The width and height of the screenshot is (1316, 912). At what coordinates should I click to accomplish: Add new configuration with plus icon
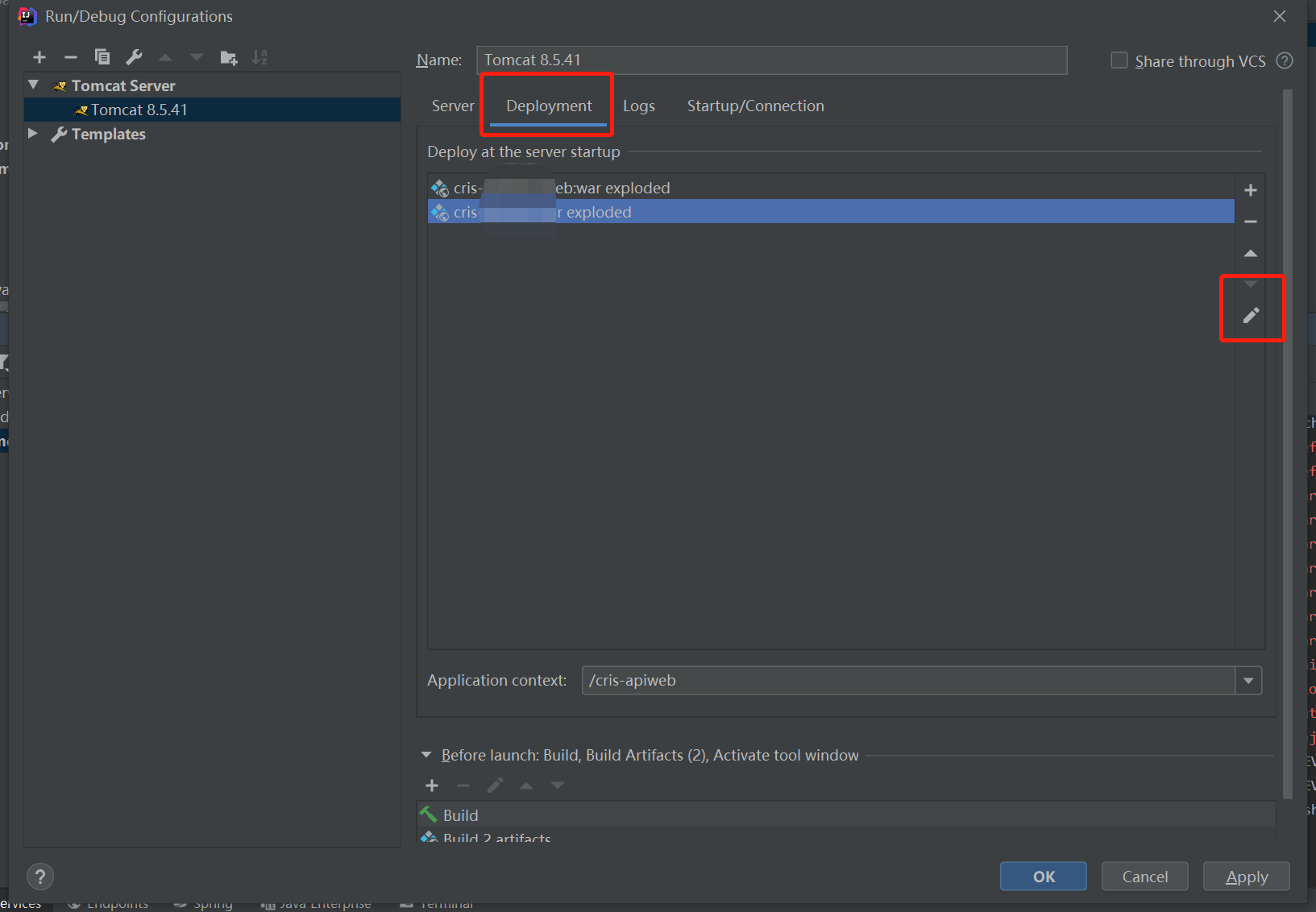[x=39, y=57]
